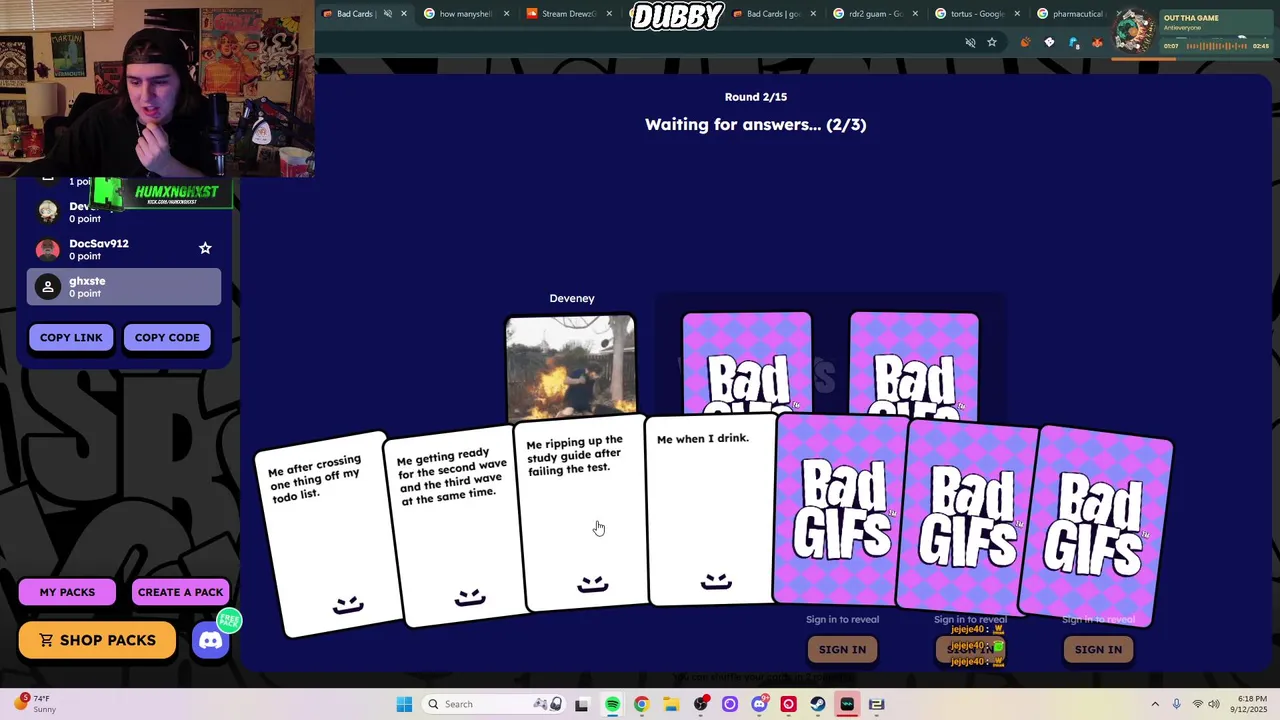The height and width of the screenshot is (720, 1280).
Task: Open the purple circle app in taskbar
Action: pos(729,704)
